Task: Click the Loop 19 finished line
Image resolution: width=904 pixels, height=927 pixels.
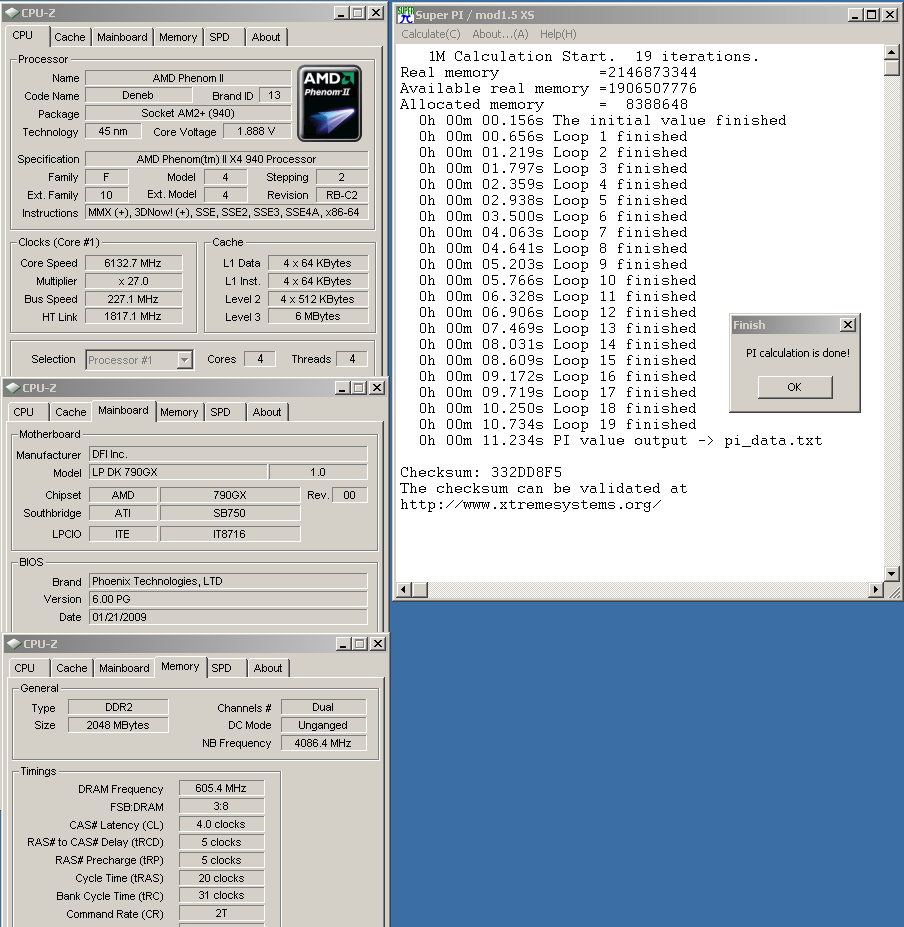Action: (x=558, y=424)
